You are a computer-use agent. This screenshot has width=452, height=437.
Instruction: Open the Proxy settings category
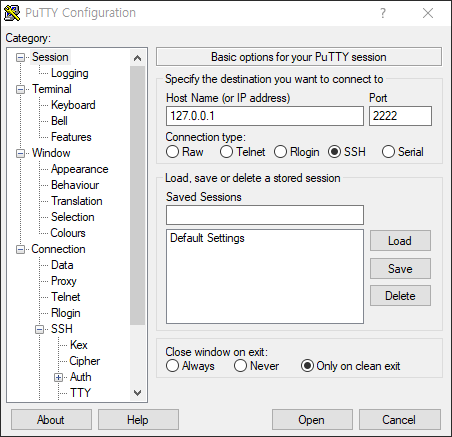tap(64, 281)
